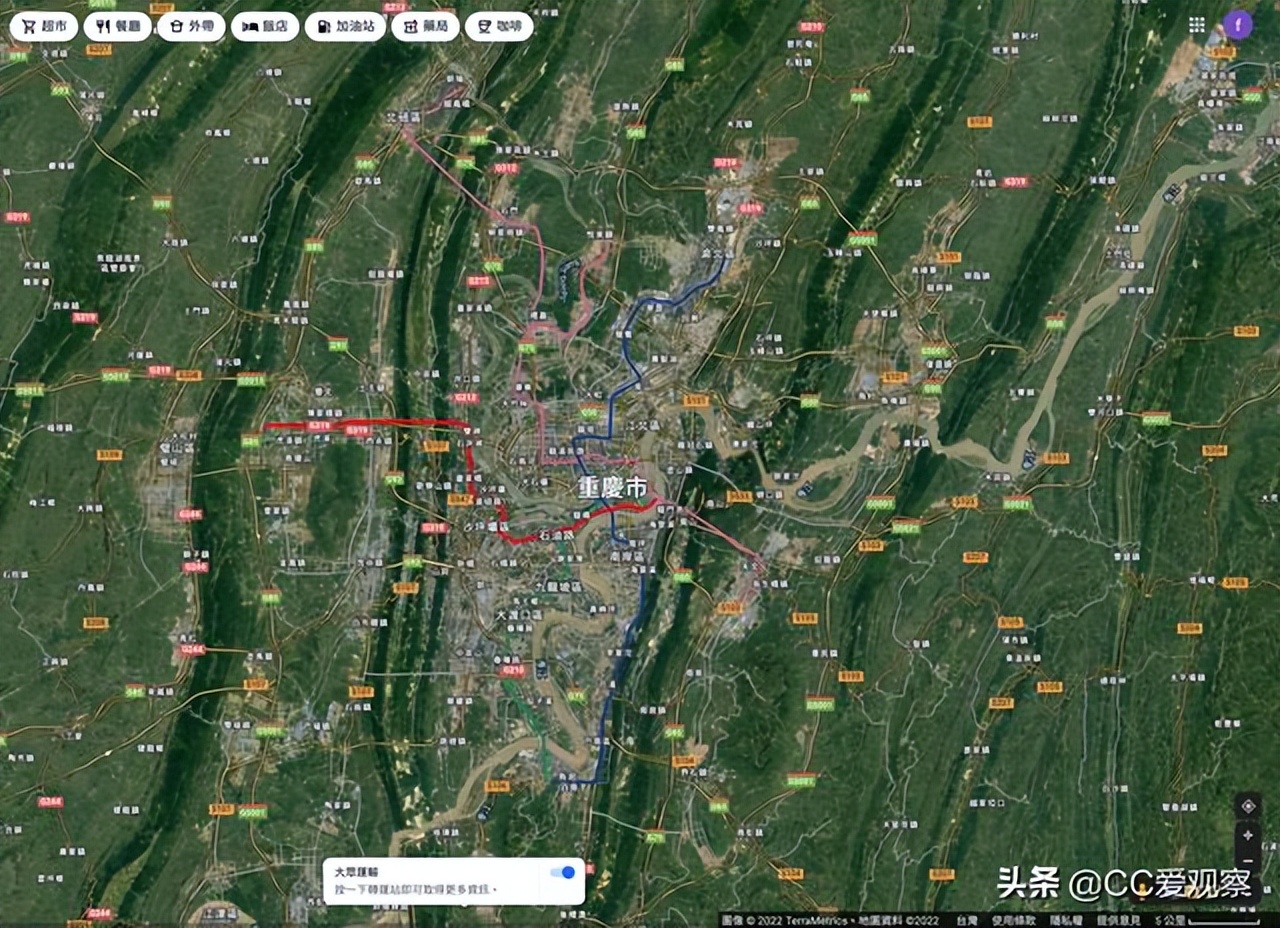Open the 使用條款 terms link
The height and width of the screenshot is (928, 1280).
[1014, 920]
